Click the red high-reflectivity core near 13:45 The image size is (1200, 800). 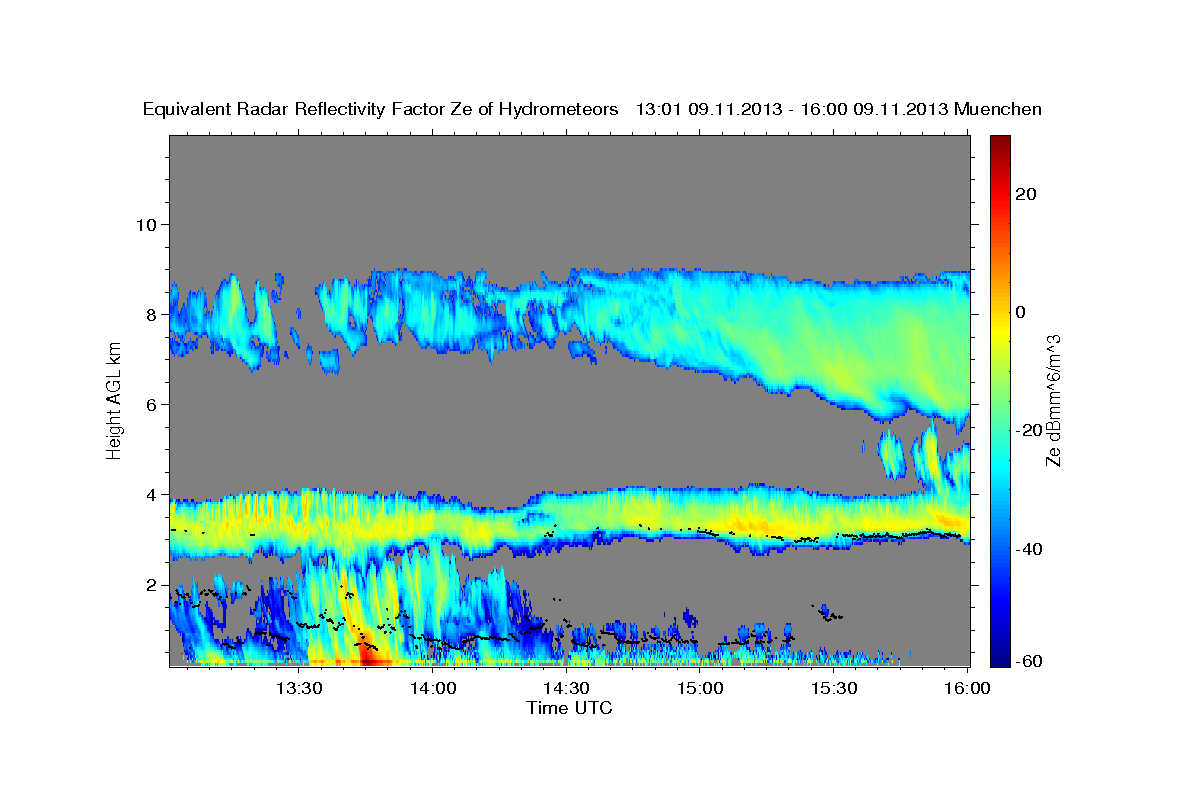pos(370,656)
